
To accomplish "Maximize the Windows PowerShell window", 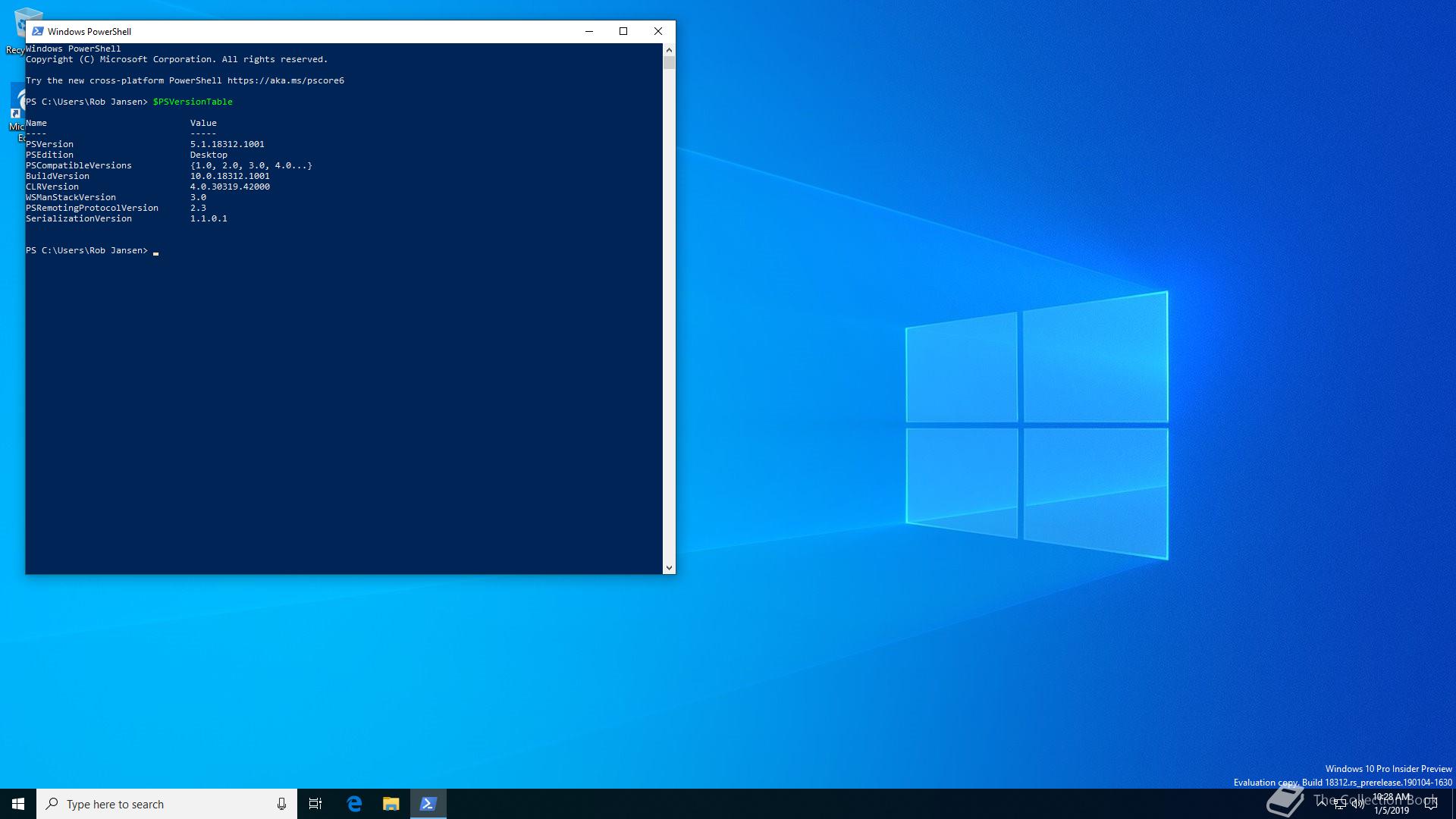I will (x=623, y=31).
